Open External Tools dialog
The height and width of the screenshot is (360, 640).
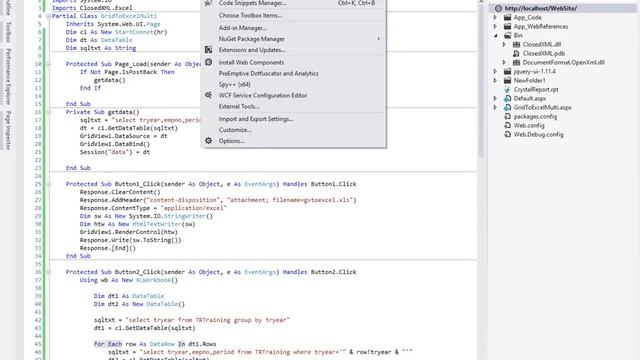239,107
